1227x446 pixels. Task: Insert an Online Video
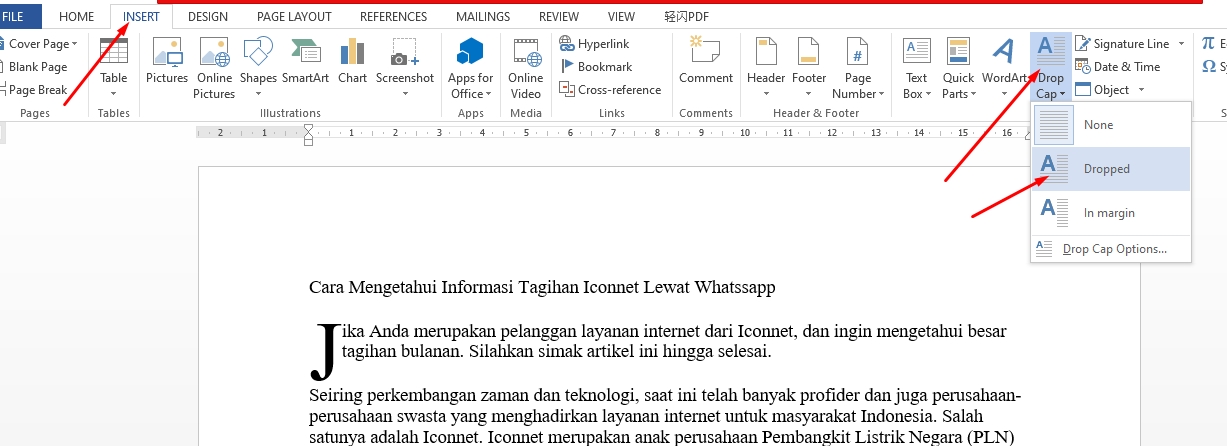(526, 68)
